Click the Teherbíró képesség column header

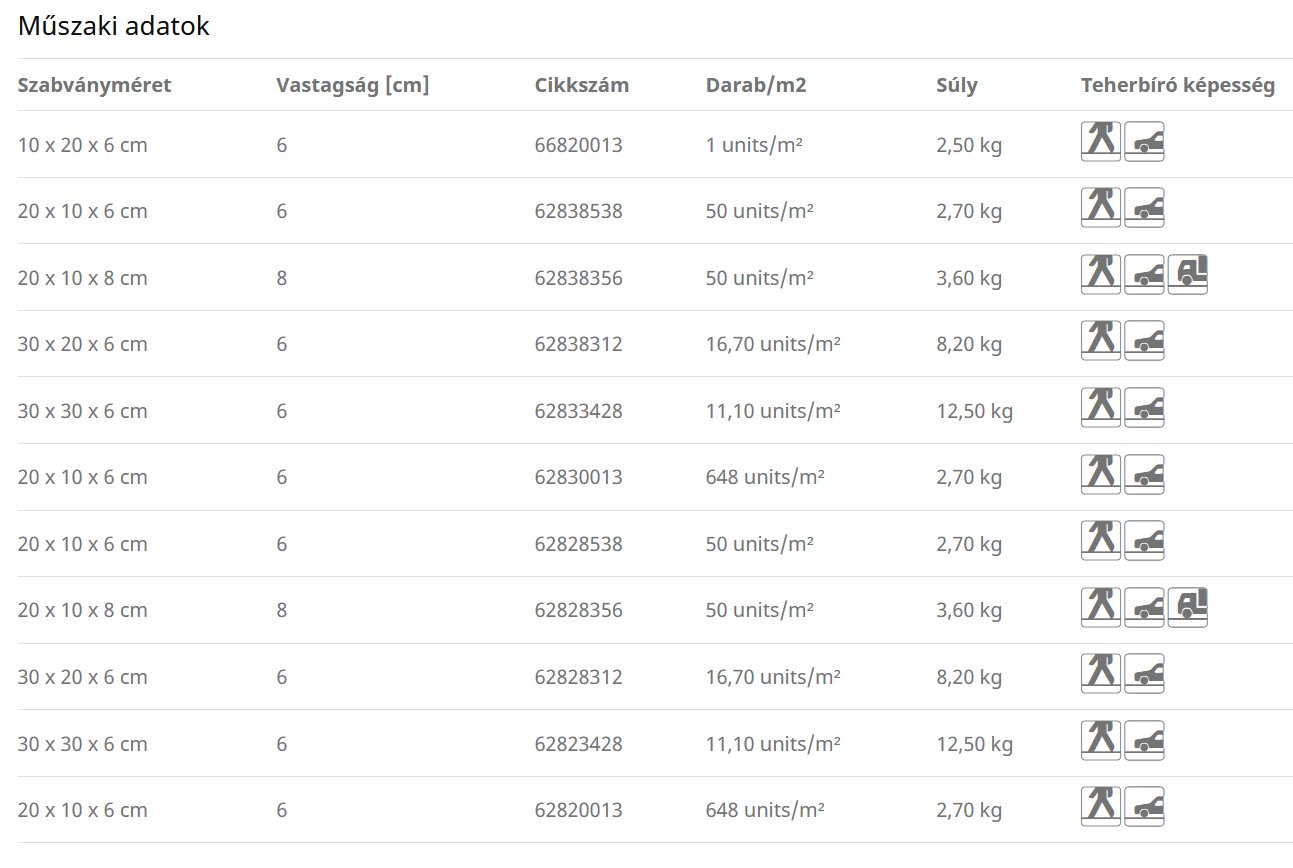1178,85
